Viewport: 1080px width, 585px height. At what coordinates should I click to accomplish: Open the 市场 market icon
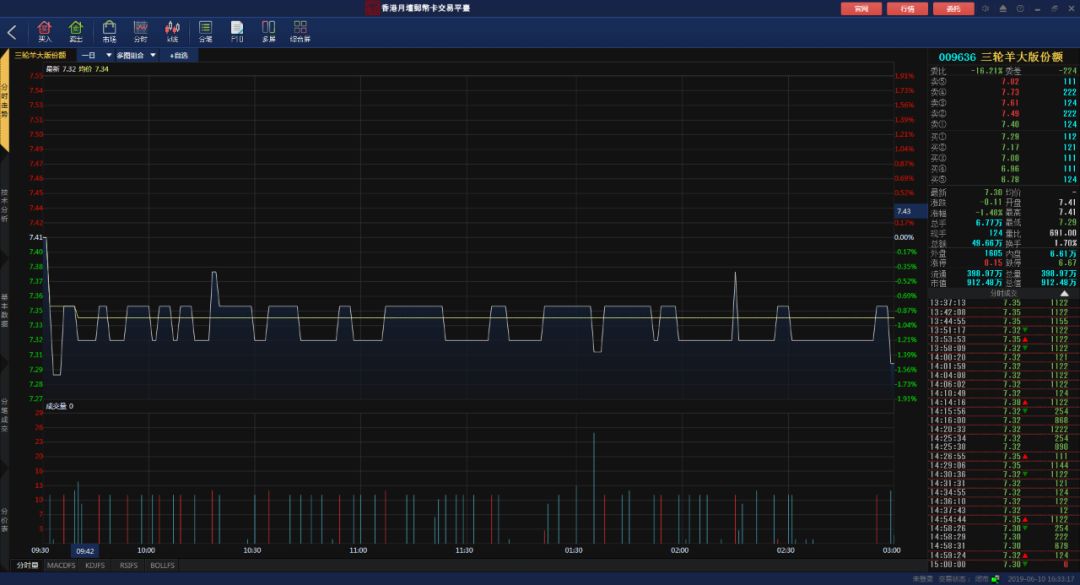(x=109, y=31)
